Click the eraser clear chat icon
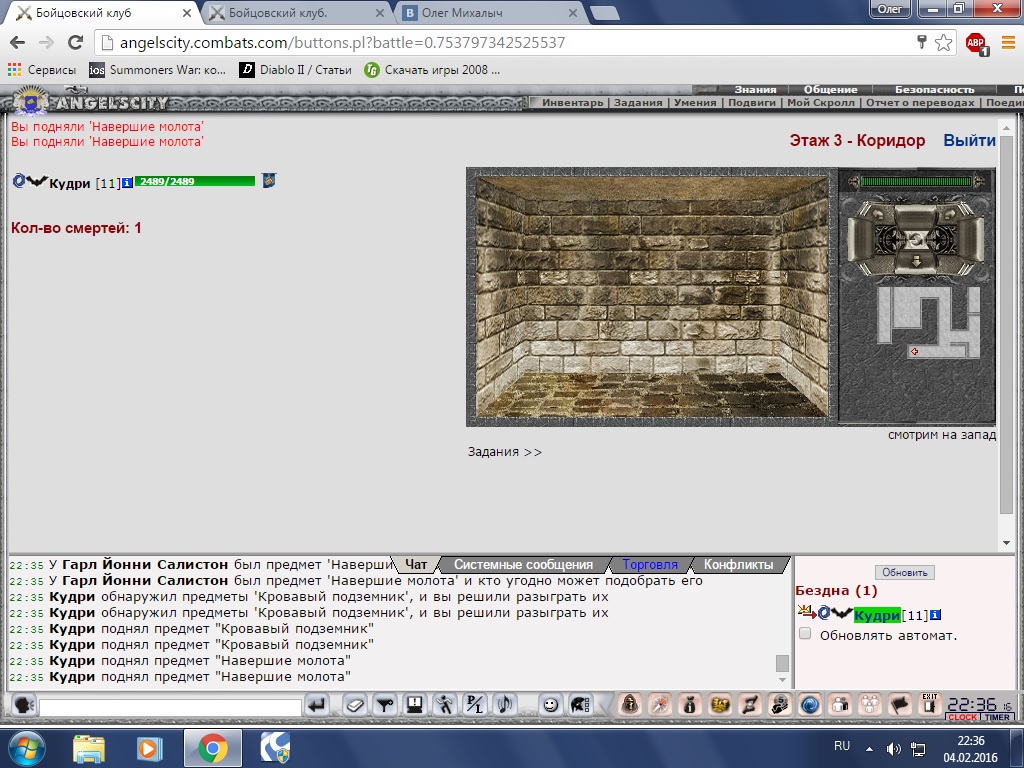 (x=355, y=705)
